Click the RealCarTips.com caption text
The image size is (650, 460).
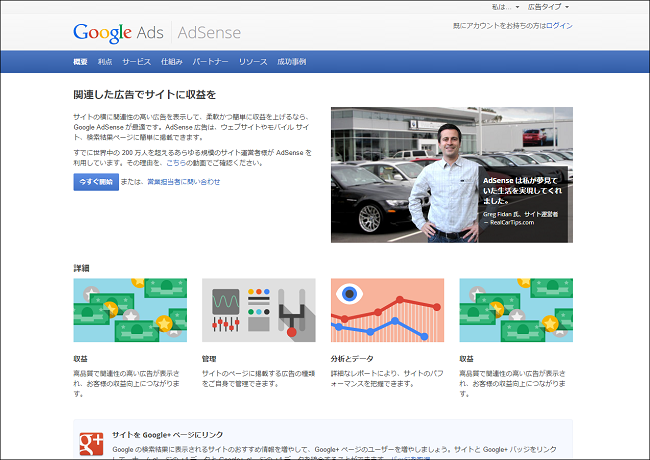(x=509, y=223)
